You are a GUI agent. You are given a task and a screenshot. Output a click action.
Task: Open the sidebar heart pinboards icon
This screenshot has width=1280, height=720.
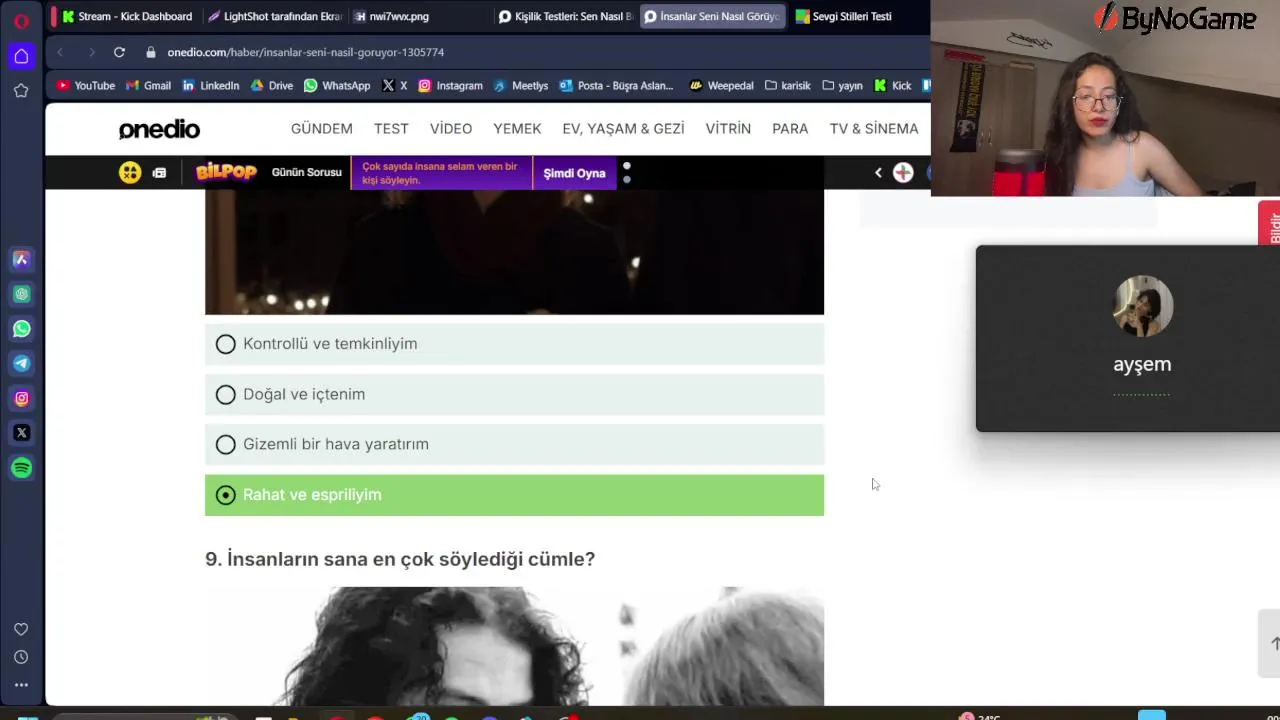click(x=21, y=629)
